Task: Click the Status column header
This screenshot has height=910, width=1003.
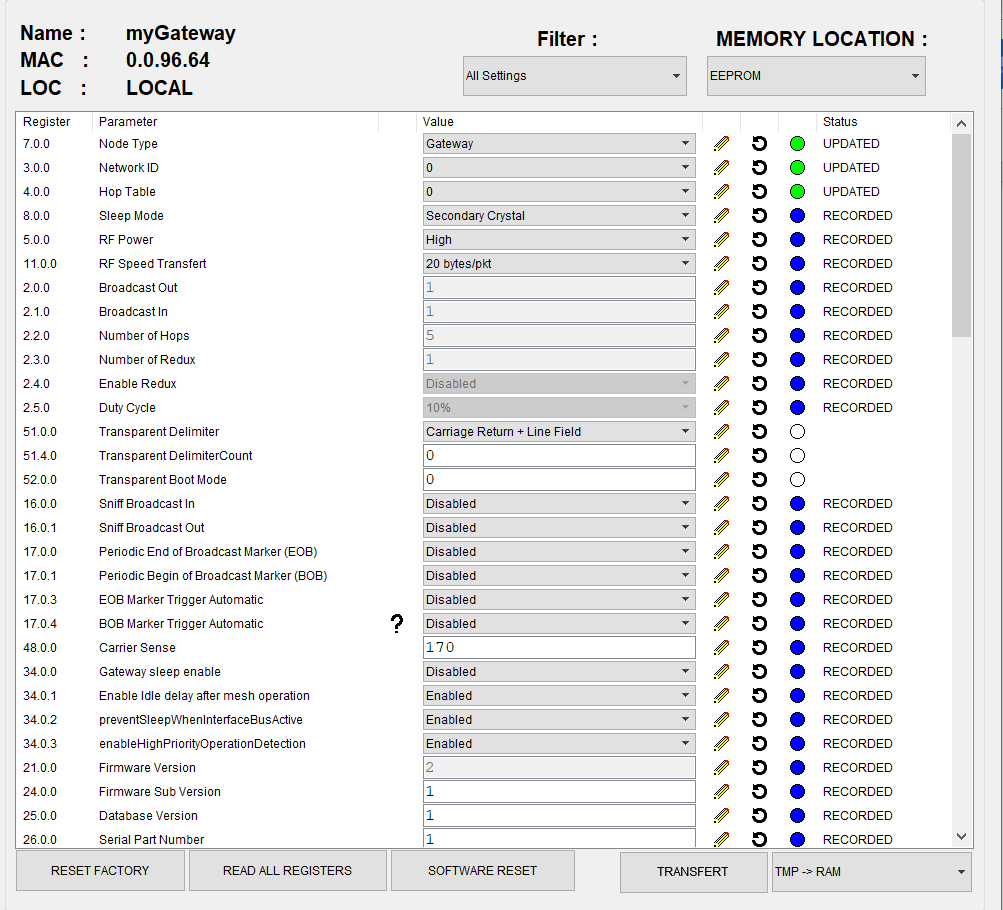Action: pyautogui.click(x=840, y=122)
